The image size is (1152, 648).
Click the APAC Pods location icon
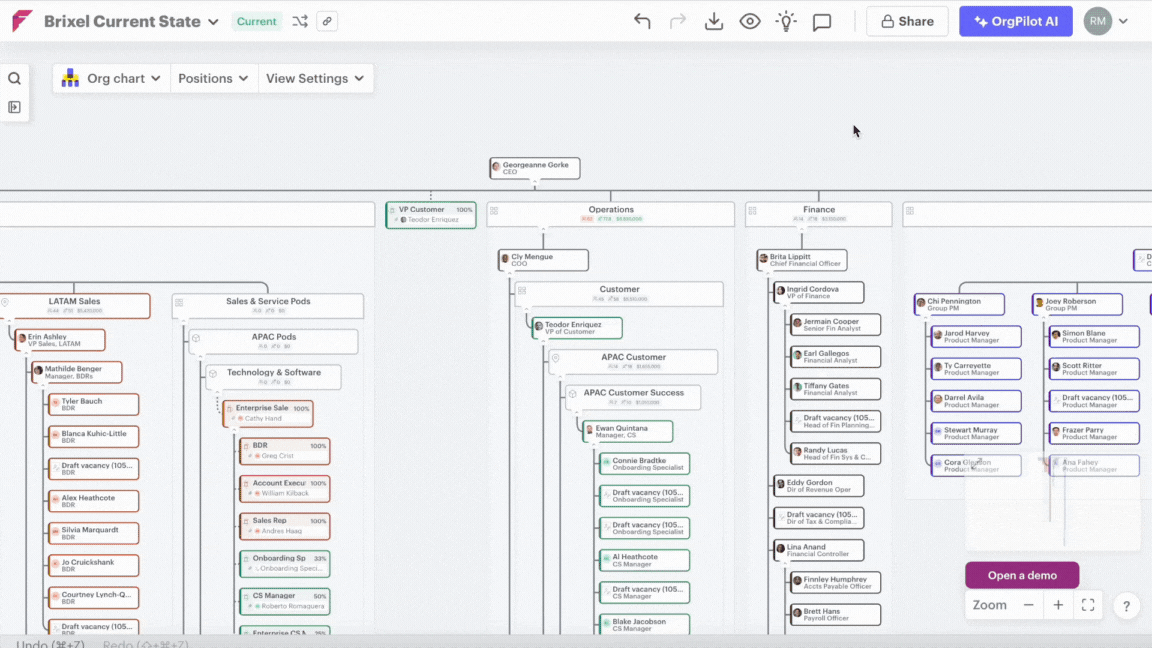195,338
